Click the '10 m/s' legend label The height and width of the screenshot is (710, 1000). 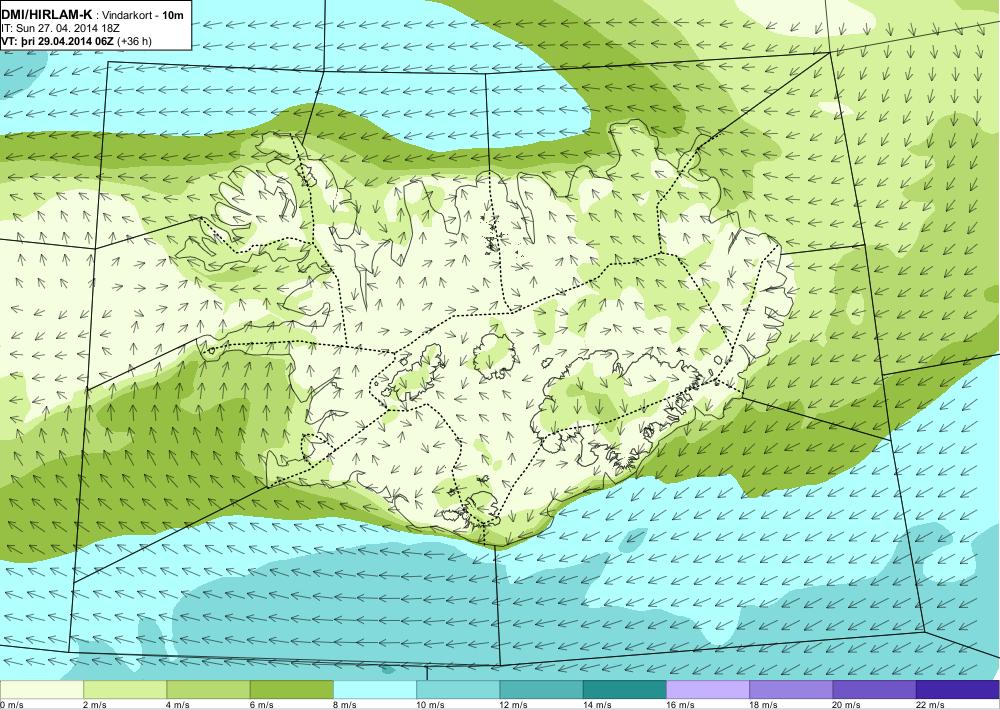[x=430, y=705]
